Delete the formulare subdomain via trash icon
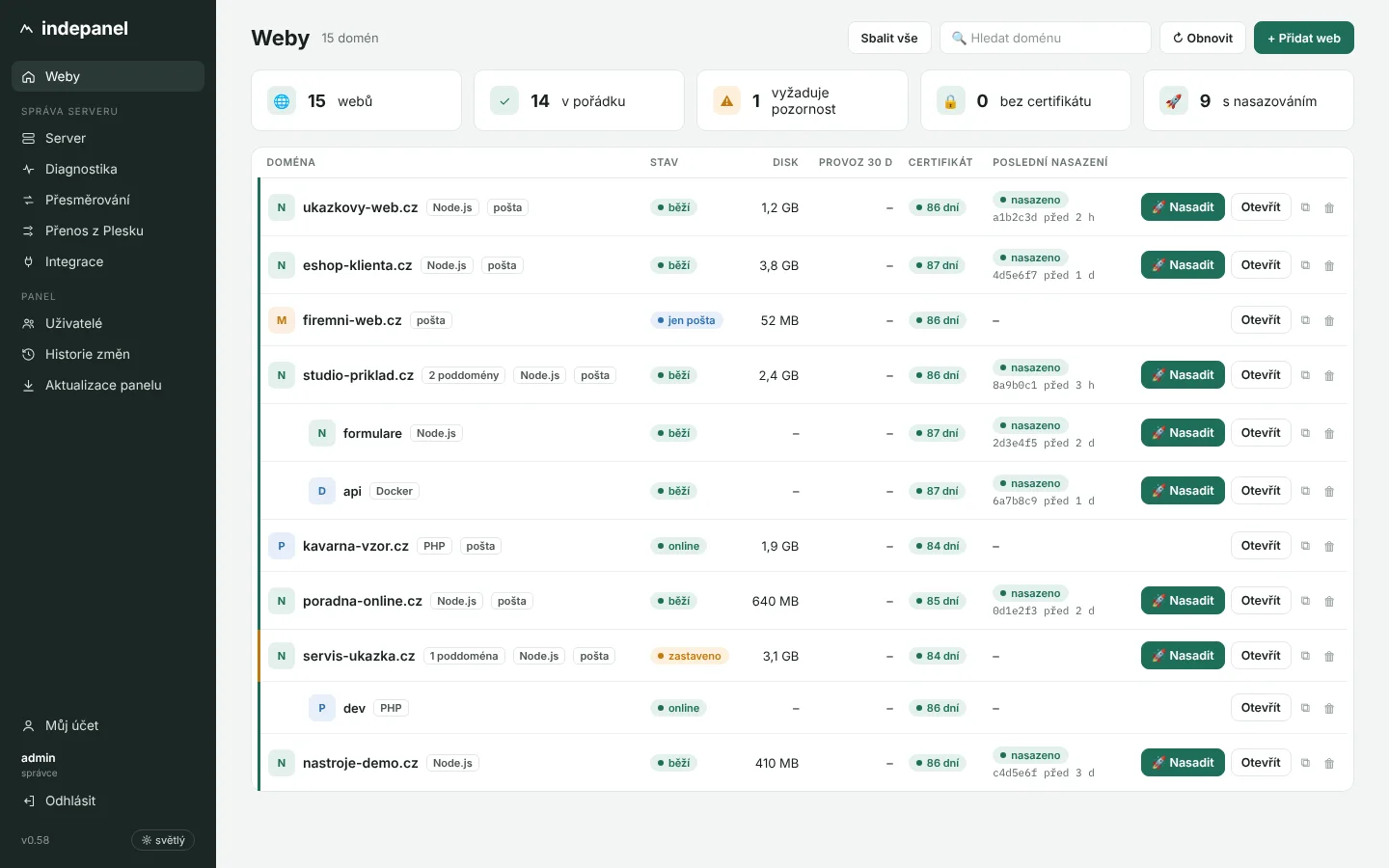 click(x=1329, y=433)
